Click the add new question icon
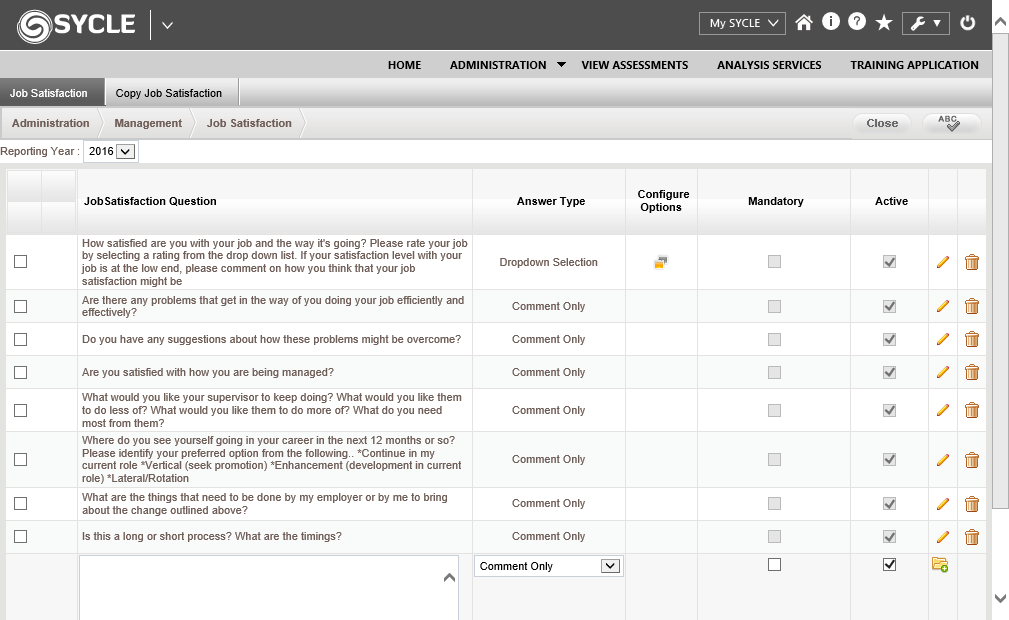The image size is (1009, 620). (x=940, y=565)
